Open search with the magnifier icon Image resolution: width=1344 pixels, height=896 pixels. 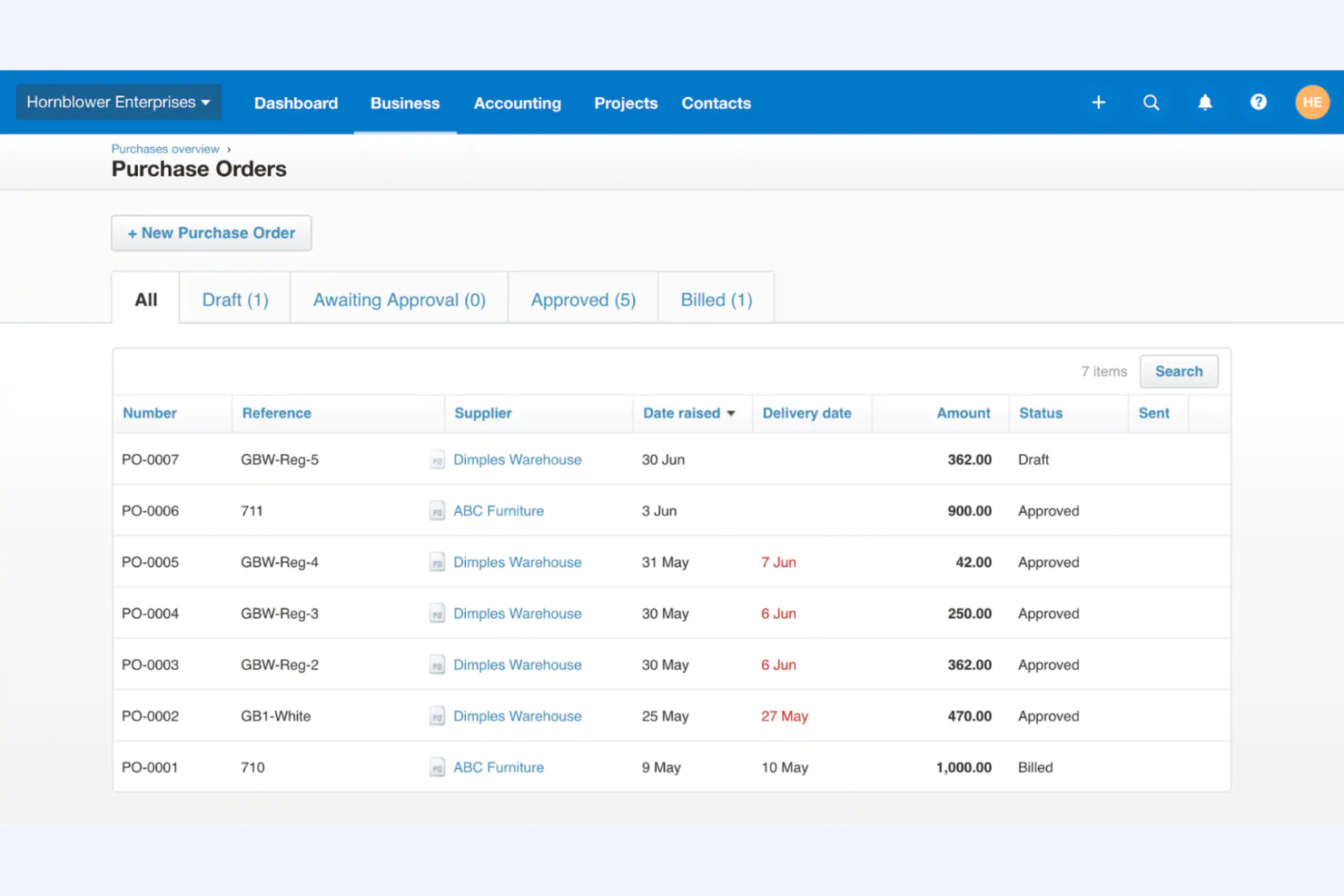(1151, 103)
